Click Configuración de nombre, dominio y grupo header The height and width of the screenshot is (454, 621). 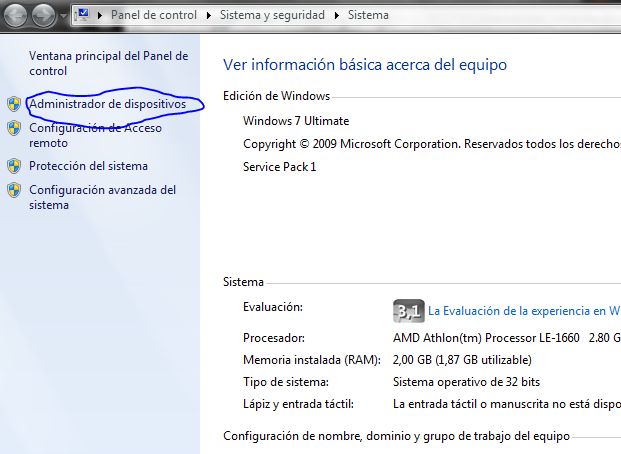(x=396, y=436)
